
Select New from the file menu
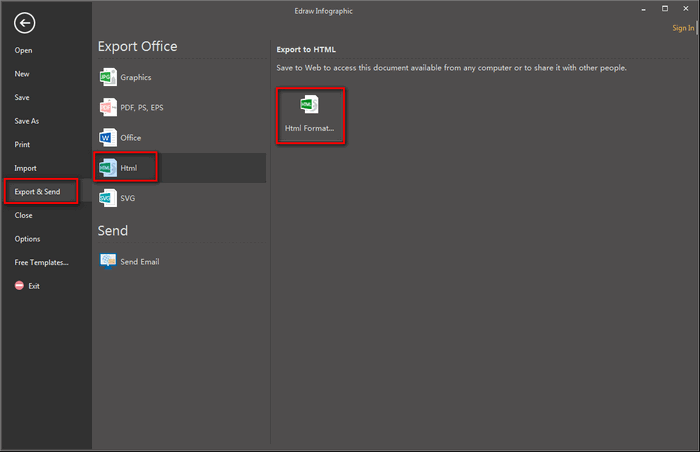22,74
